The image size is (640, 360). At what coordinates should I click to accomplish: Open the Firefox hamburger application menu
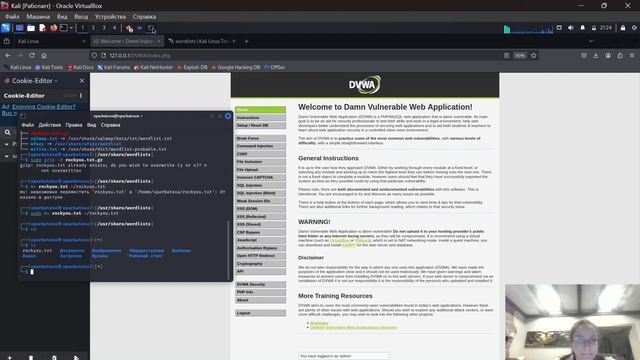tap(632, 56)
